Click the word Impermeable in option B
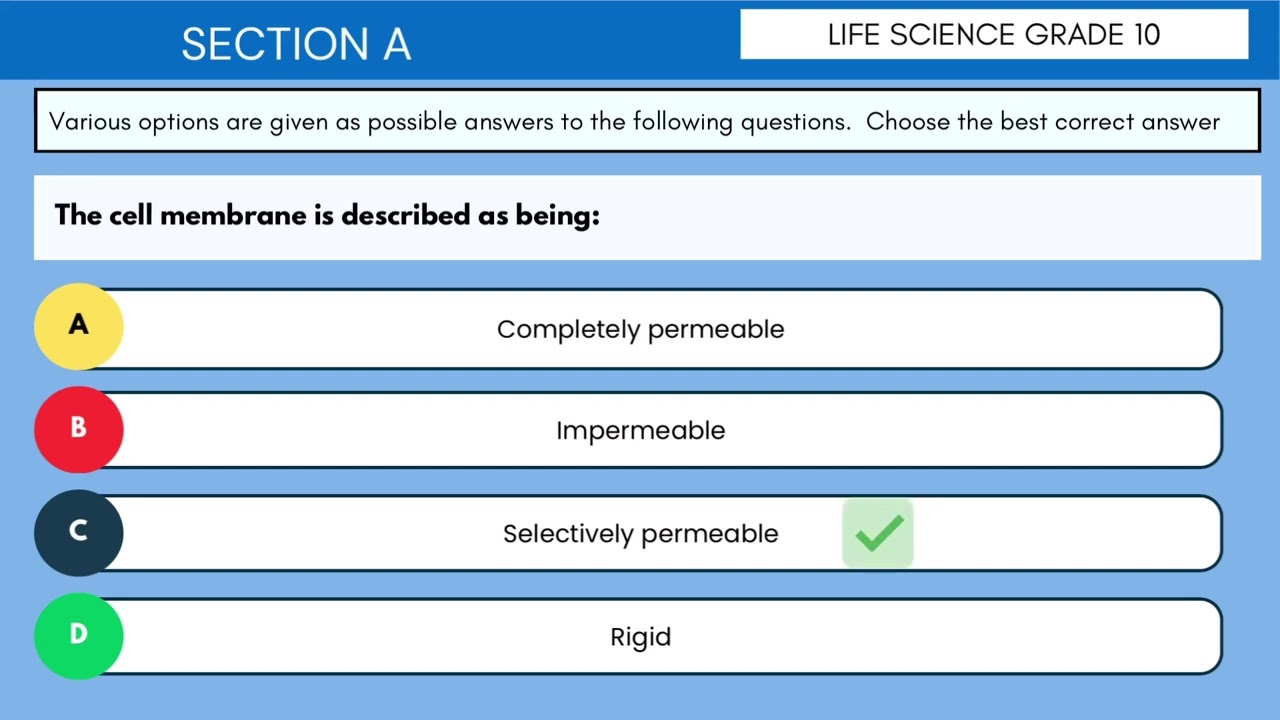 pyautogui.click(x=641, y=431)
